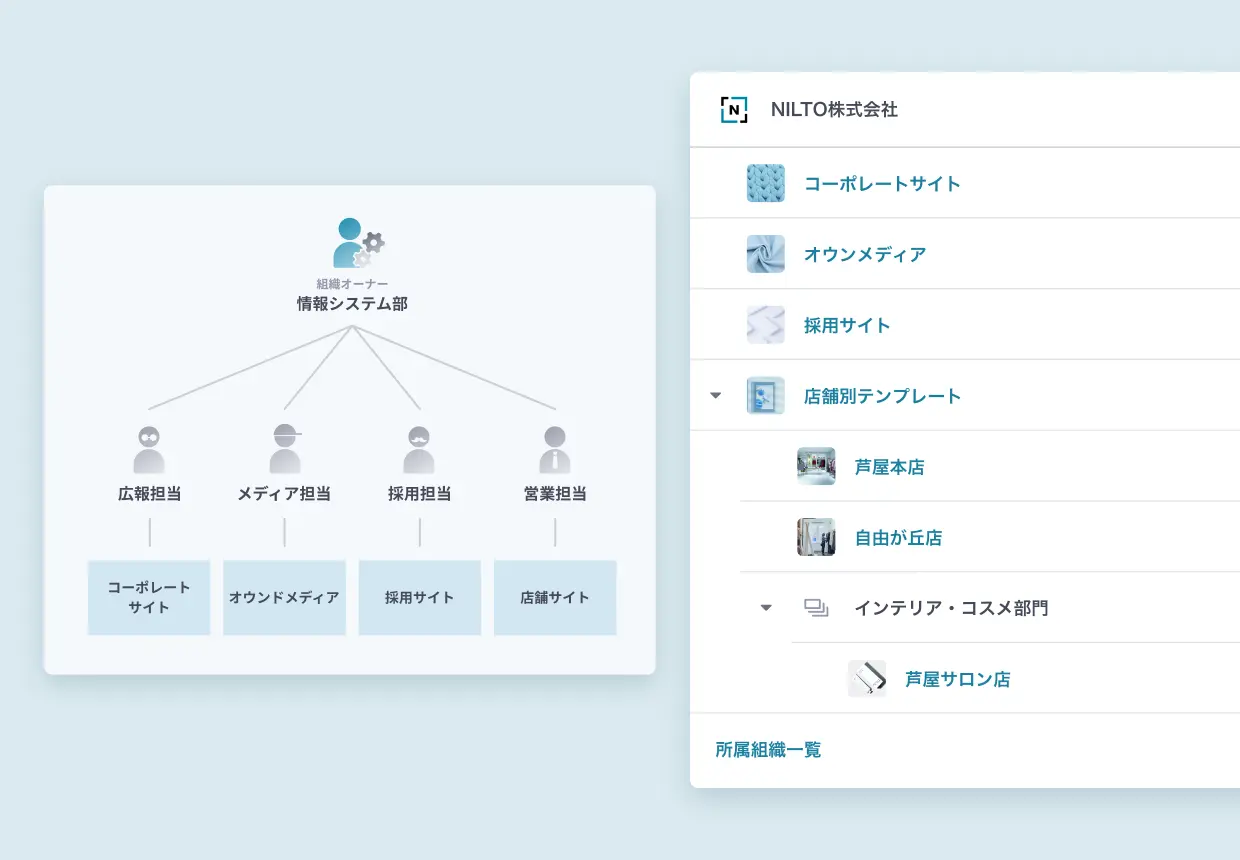This screenshot has width=1240, height=860.
Task: Open the 芦屋サロン店 link
Action: point(958,680)
